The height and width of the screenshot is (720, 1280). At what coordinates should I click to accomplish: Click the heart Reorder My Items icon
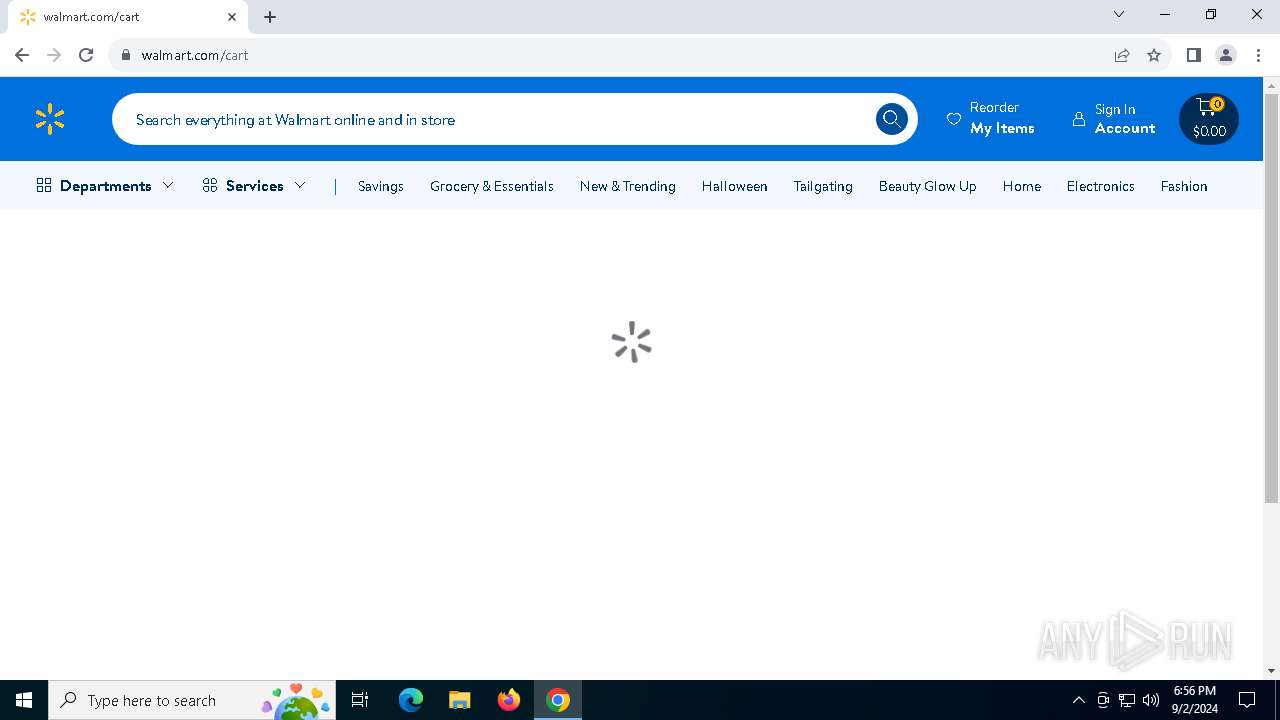pyautogui.click(x=954, y=119)
